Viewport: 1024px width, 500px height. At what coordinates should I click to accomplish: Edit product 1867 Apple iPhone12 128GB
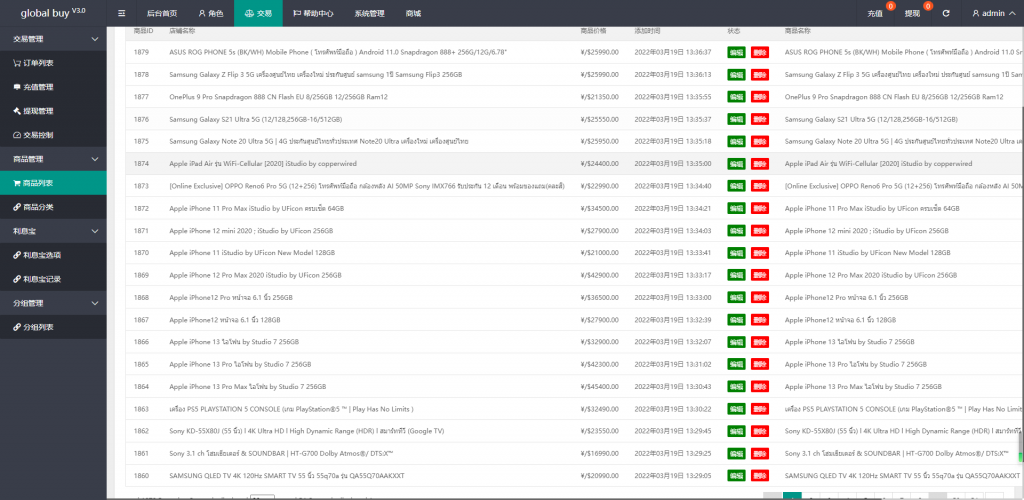[736, 320]
